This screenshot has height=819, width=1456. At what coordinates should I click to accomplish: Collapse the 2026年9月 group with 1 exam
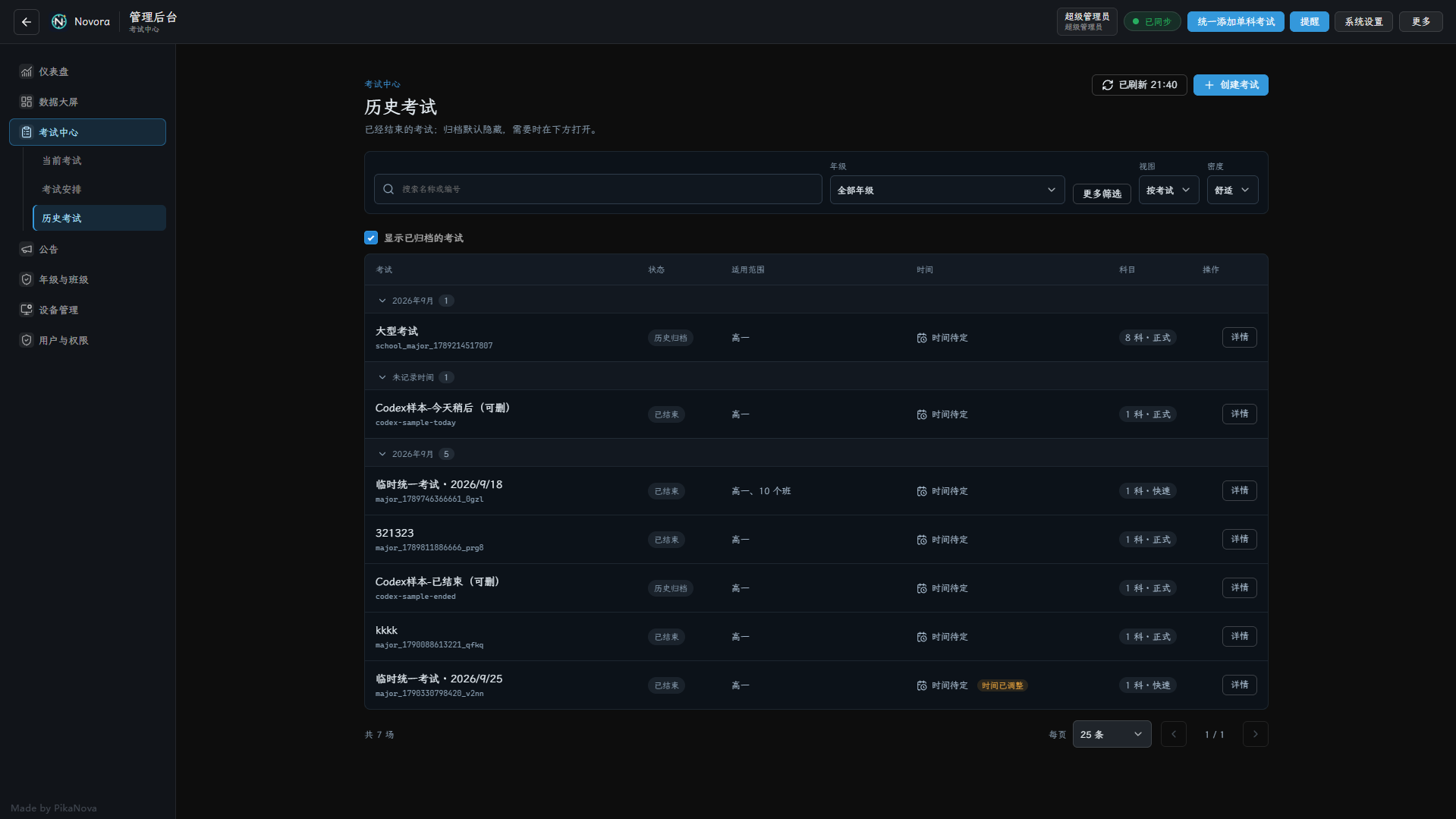pos(382,301)
